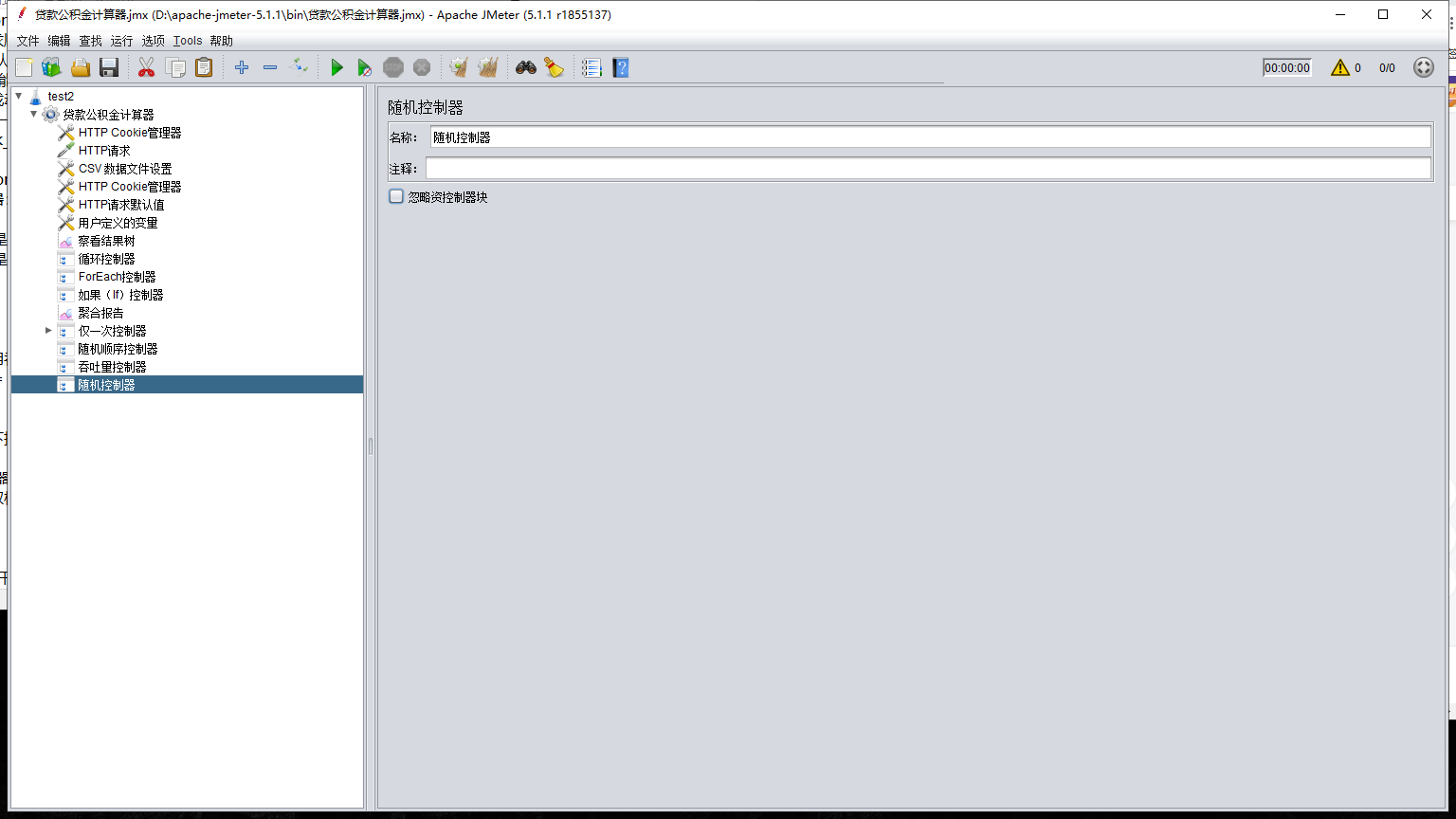1456x819 pixels.
Task: Collapse the test2 root node arrow
Action: click(18, 96)
